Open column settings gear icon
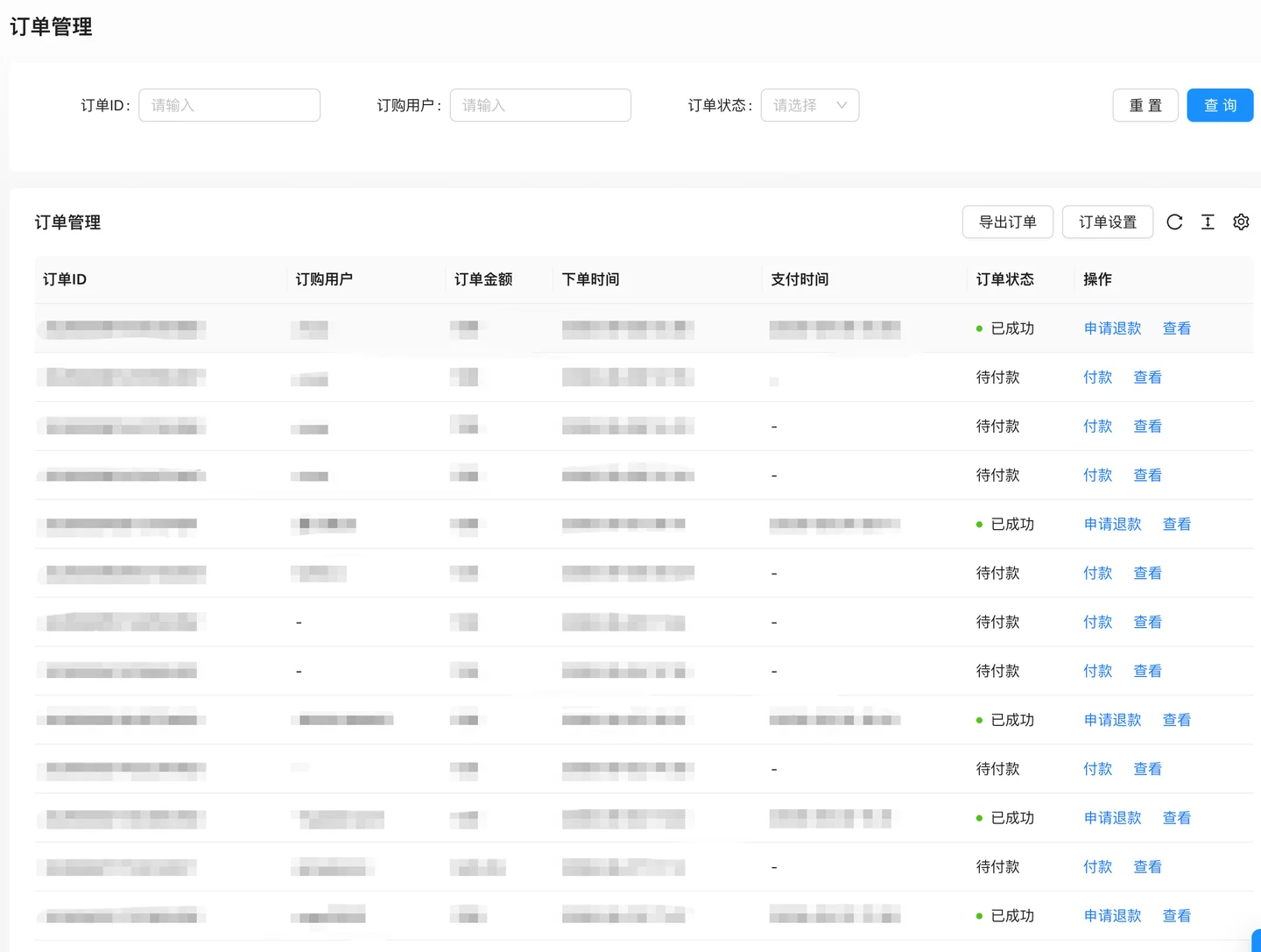Image resolution: width=1261 pixels, height=952 pixels. click(x=1241, y=222)
